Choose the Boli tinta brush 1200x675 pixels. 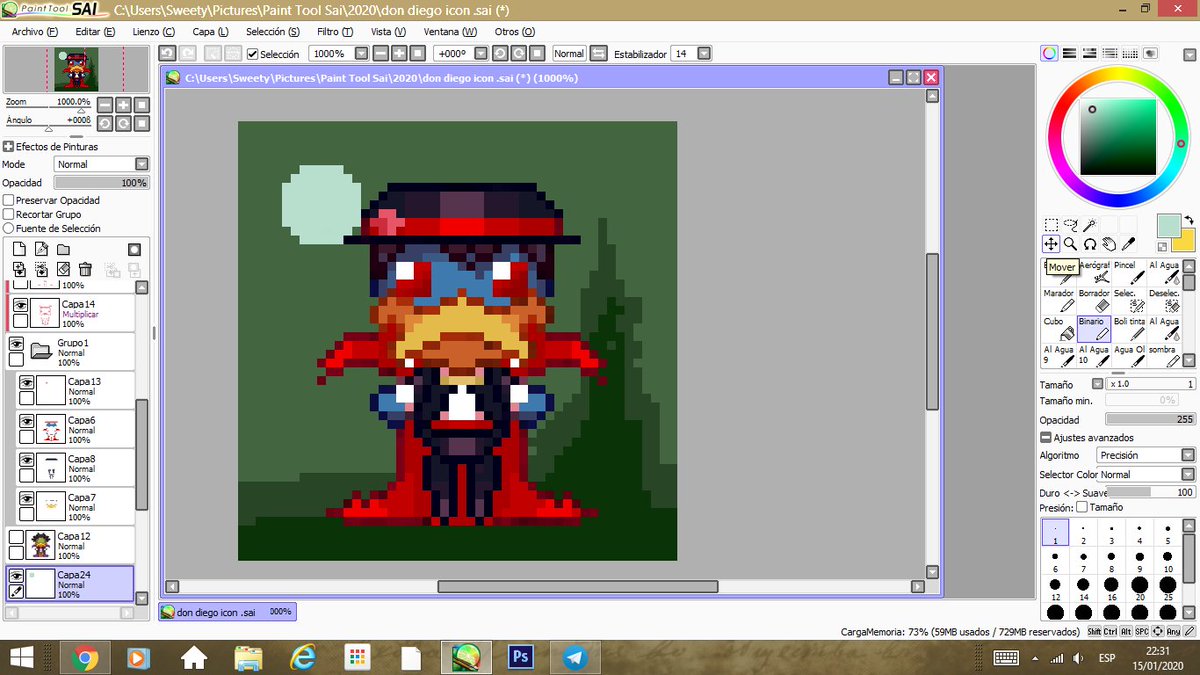point(1129,328)
